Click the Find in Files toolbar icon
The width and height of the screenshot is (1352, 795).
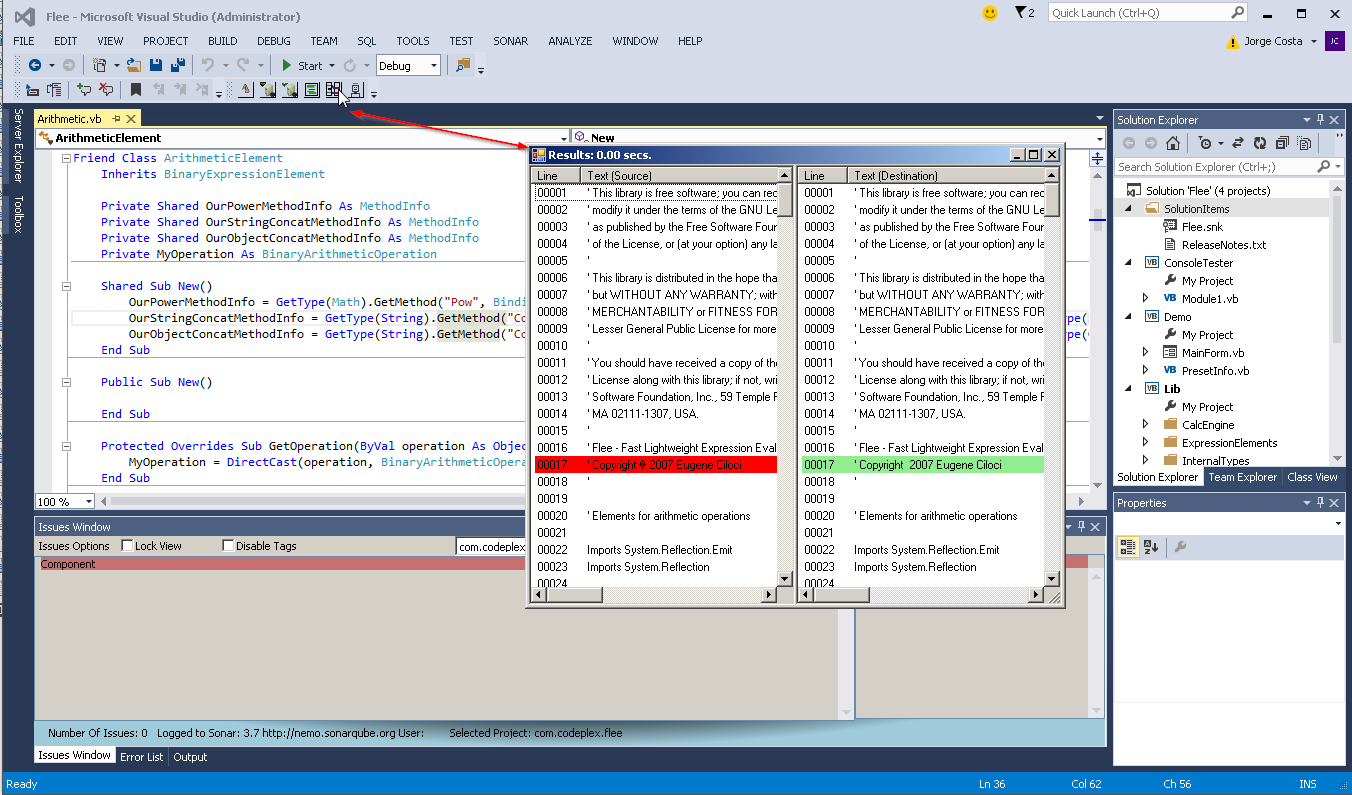(462, 66)
